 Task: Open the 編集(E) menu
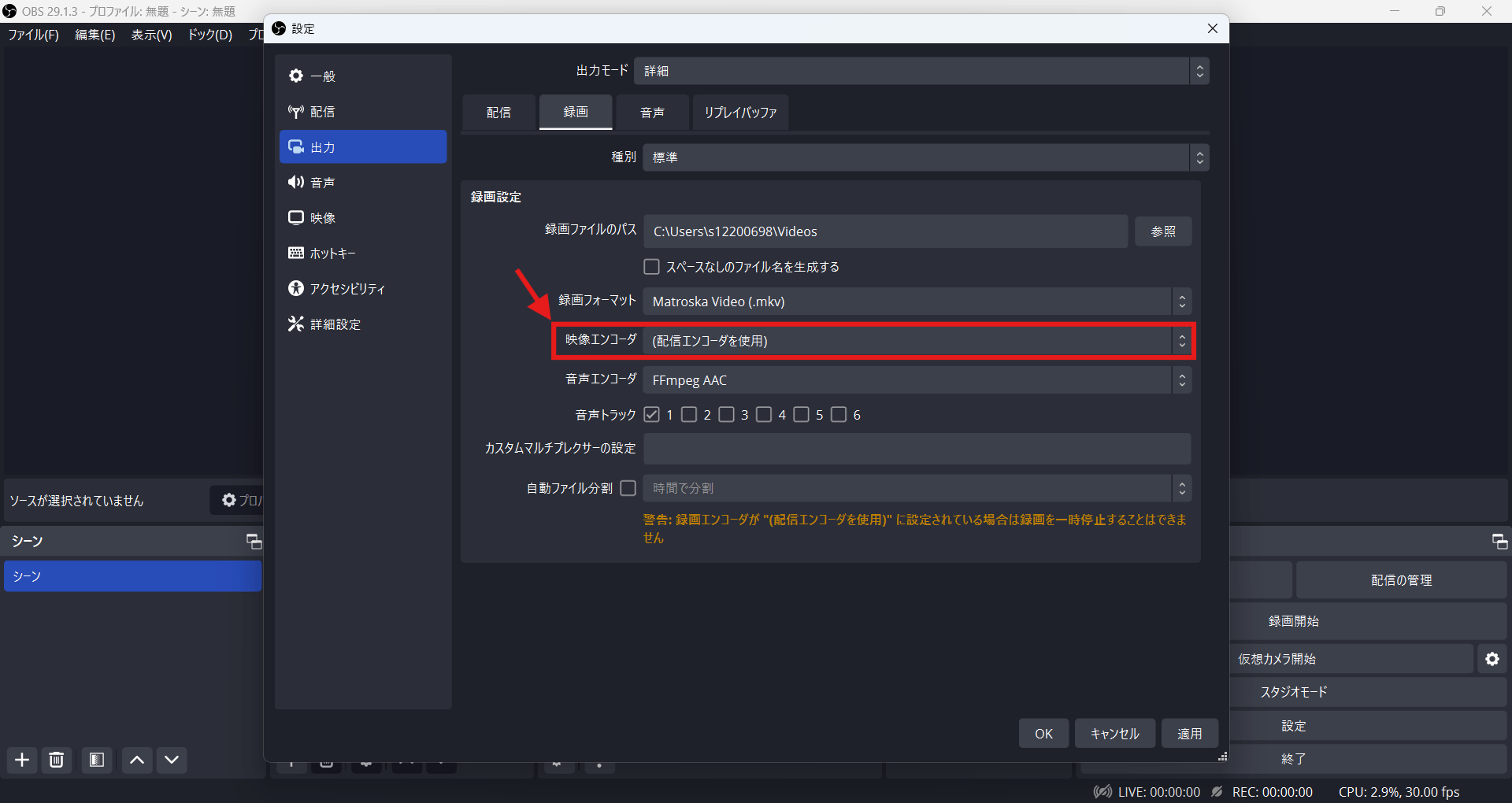[x=94, y=35]
